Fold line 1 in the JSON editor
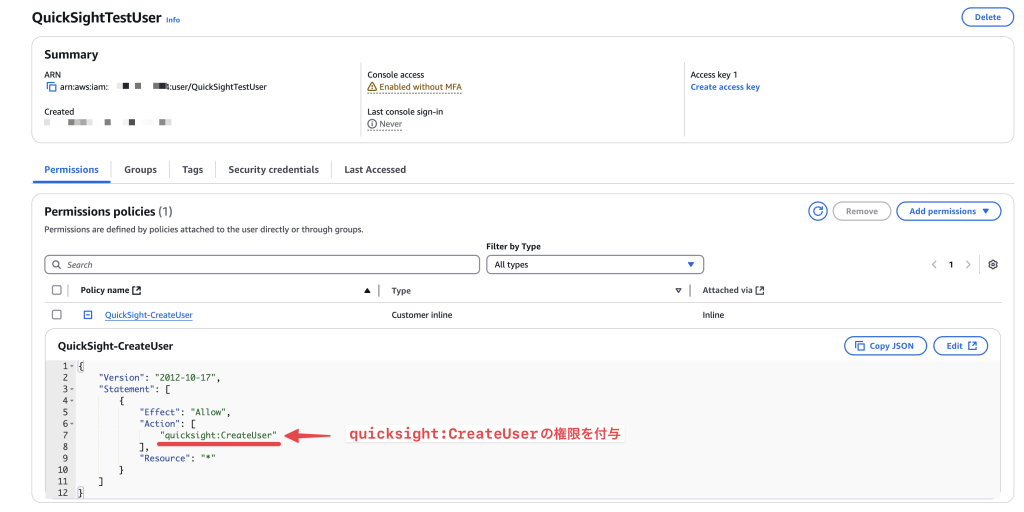The height and width of the screenshot is (512, 1024). pyautogui.click(x=72, y=366)
